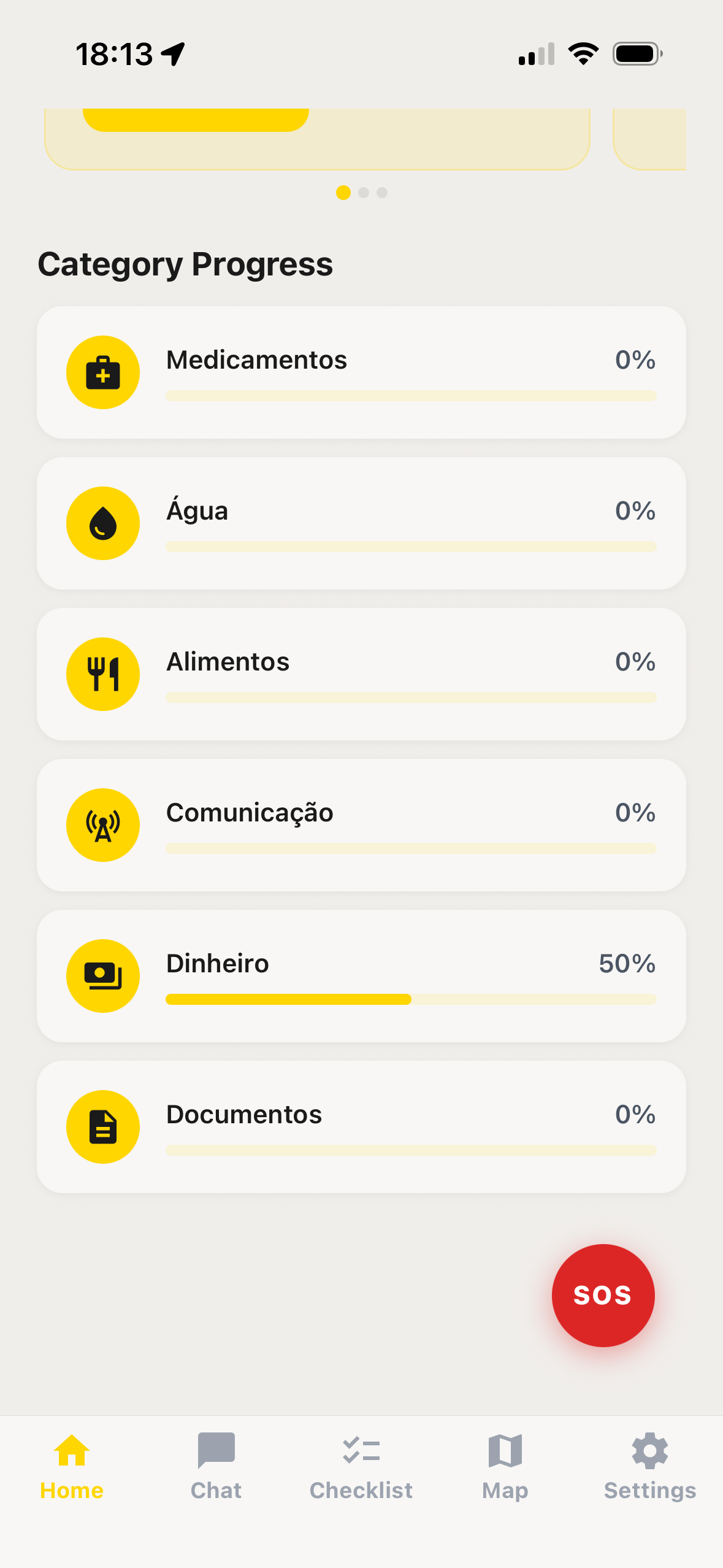Tap the Dinheiro cash icon
This screenshot has width=723, height=1568.
tap(103, 976)
